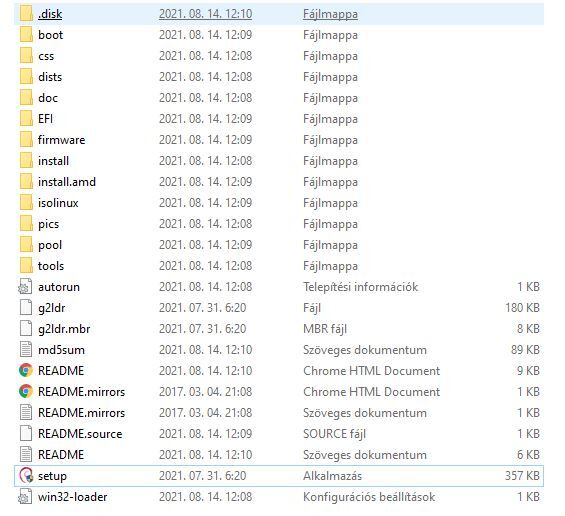Click Chrome icon of README.mirrors HTML file
Image resolution: width=565 pixels, height=516 pixels.
[x=26, y=392]
